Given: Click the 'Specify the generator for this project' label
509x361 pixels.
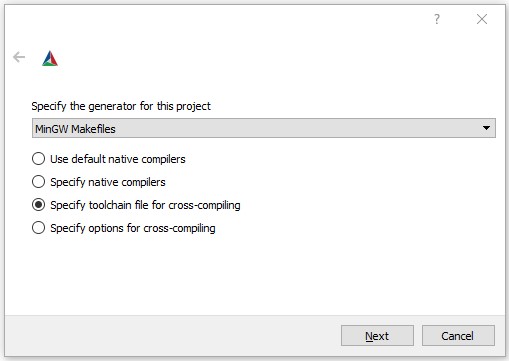Looking at the screenshot, I should point(121,106).
